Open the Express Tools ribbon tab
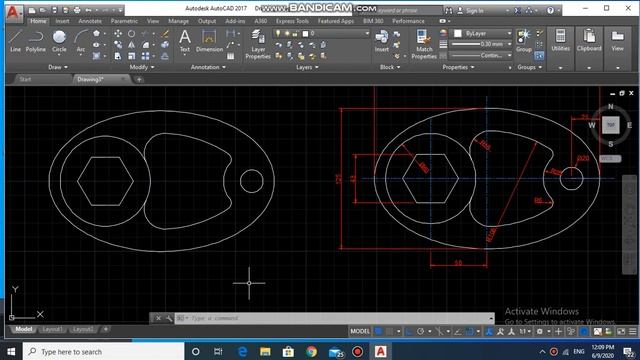640x360 pixels. click(292, 21)
